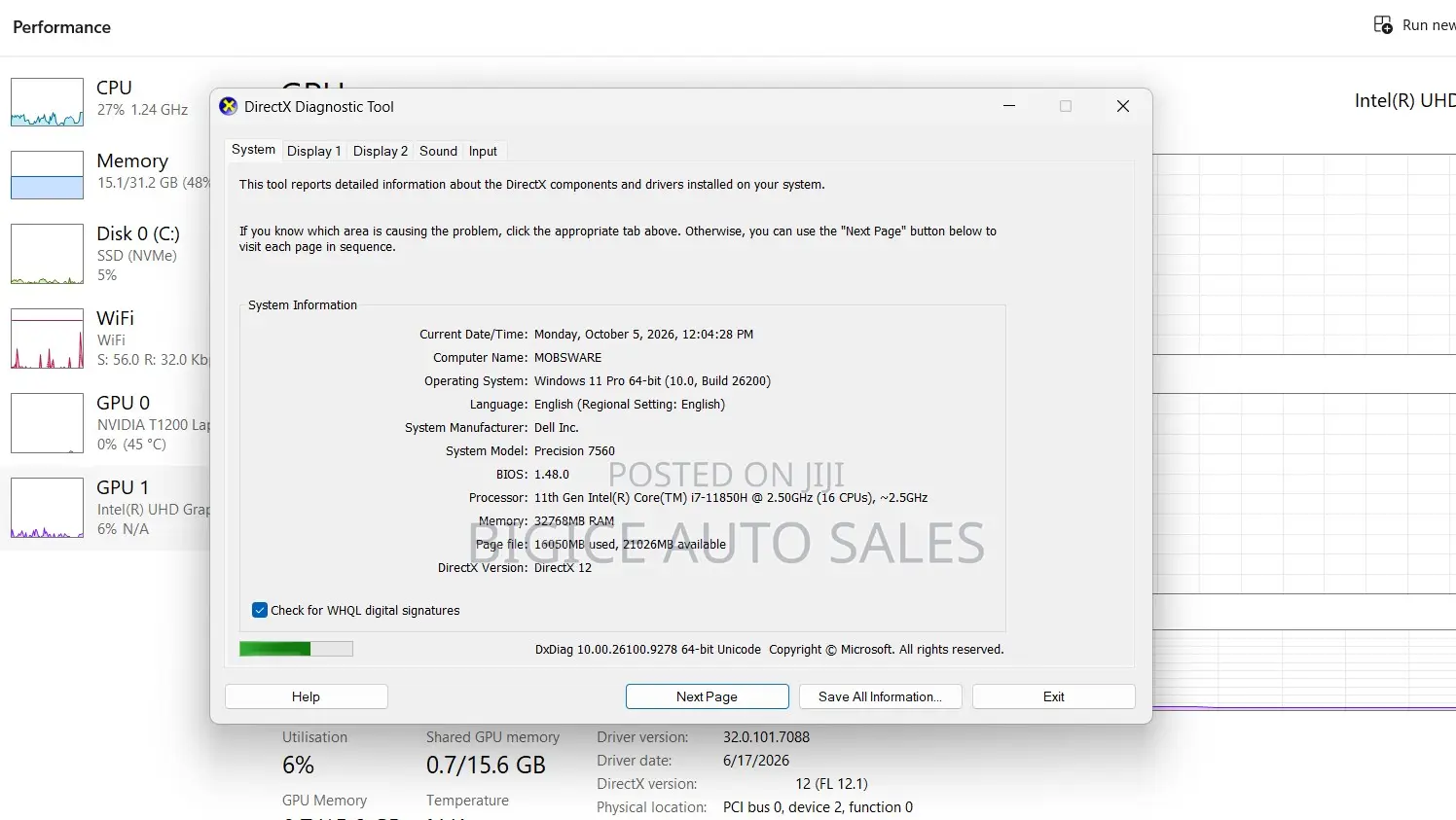1456x820 pixels.
Task: Minimize the DirectX Diagnostic Tool window
Action: (1009, 106)
